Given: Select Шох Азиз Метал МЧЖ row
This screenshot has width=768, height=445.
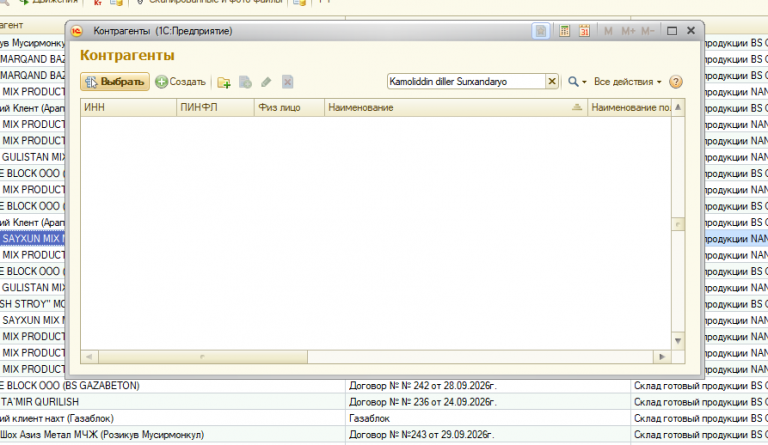Looking at the screenshot, I should pos(172,435).
